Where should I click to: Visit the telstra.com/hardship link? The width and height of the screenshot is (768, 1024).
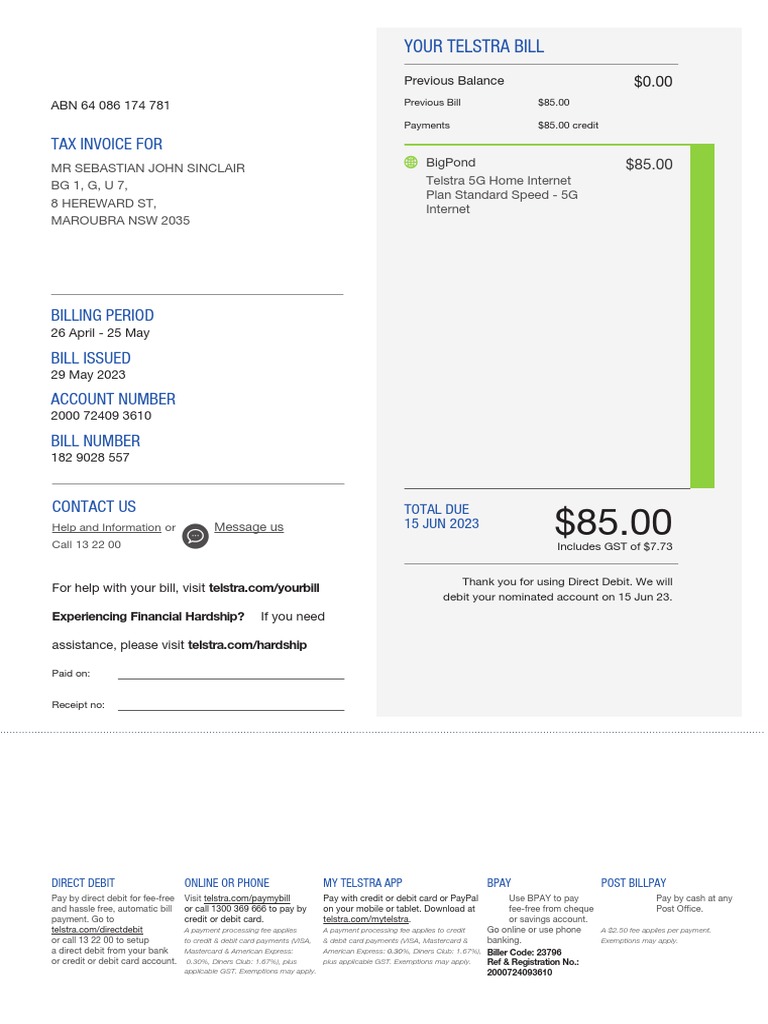247,645
